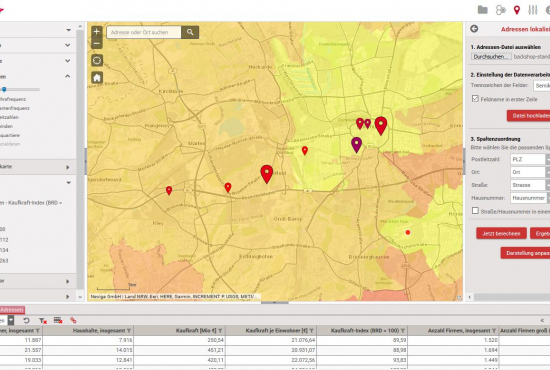Click table cell value 88,98
This screenshot has height=370, width=550.
(399, 350)
